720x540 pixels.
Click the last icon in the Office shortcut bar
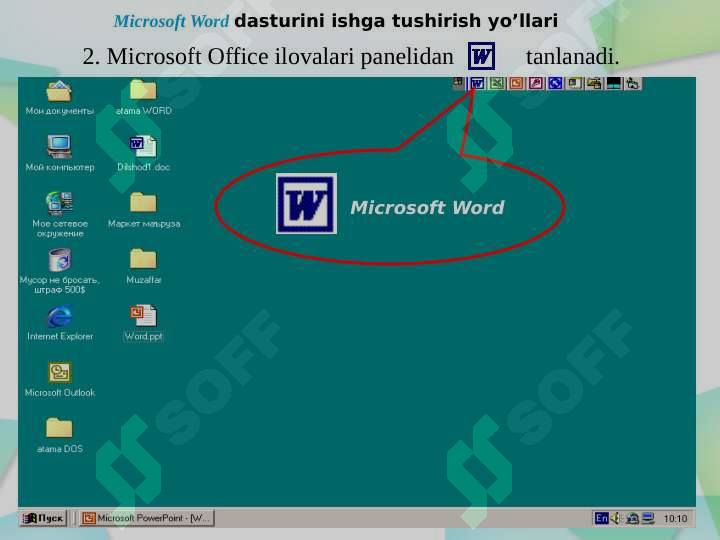633,83
